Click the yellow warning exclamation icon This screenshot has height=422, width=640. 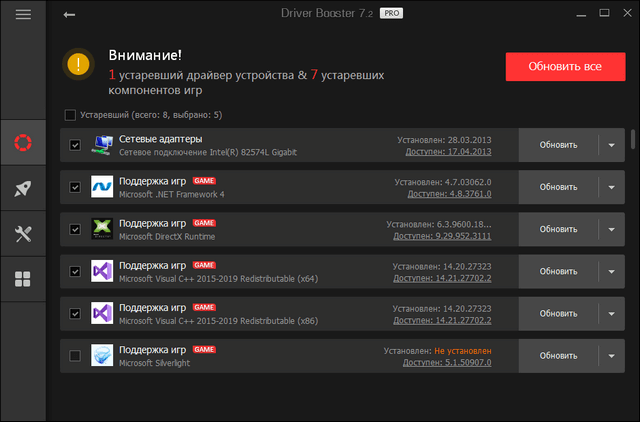pos(78,64)
